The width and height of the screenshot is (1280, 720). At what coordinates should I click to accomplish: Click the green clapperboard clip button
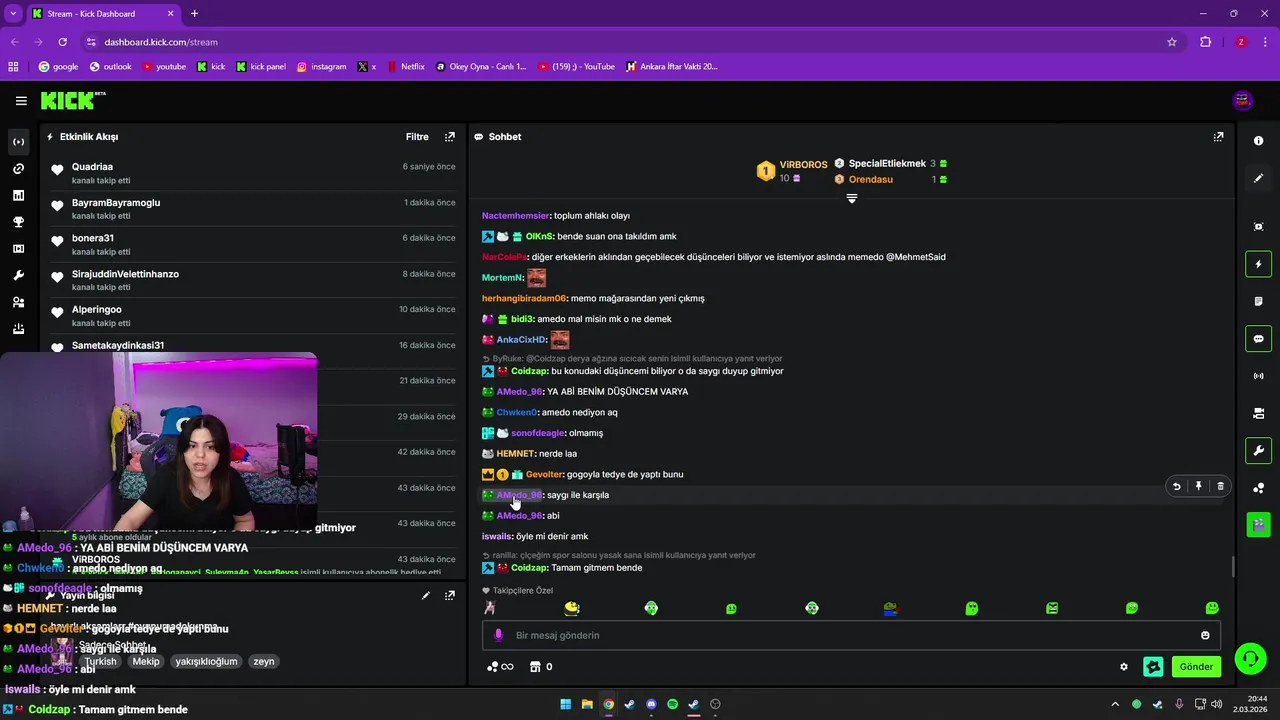coord(1258,523)
